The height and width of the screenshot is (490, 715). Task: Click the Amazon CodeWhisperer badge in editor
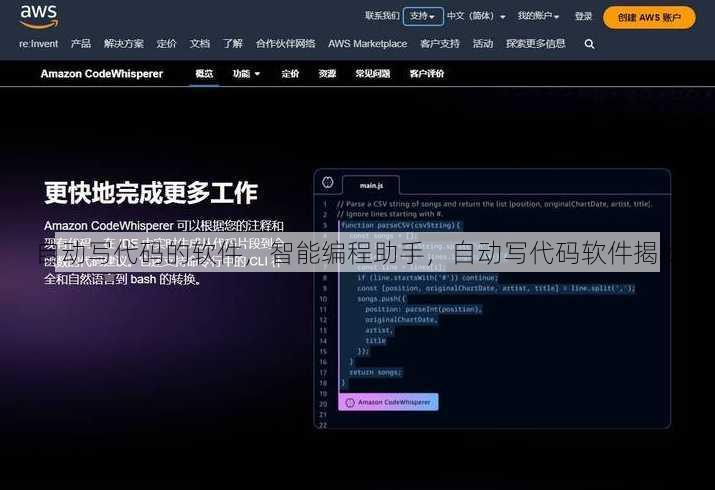coord(388,402)
